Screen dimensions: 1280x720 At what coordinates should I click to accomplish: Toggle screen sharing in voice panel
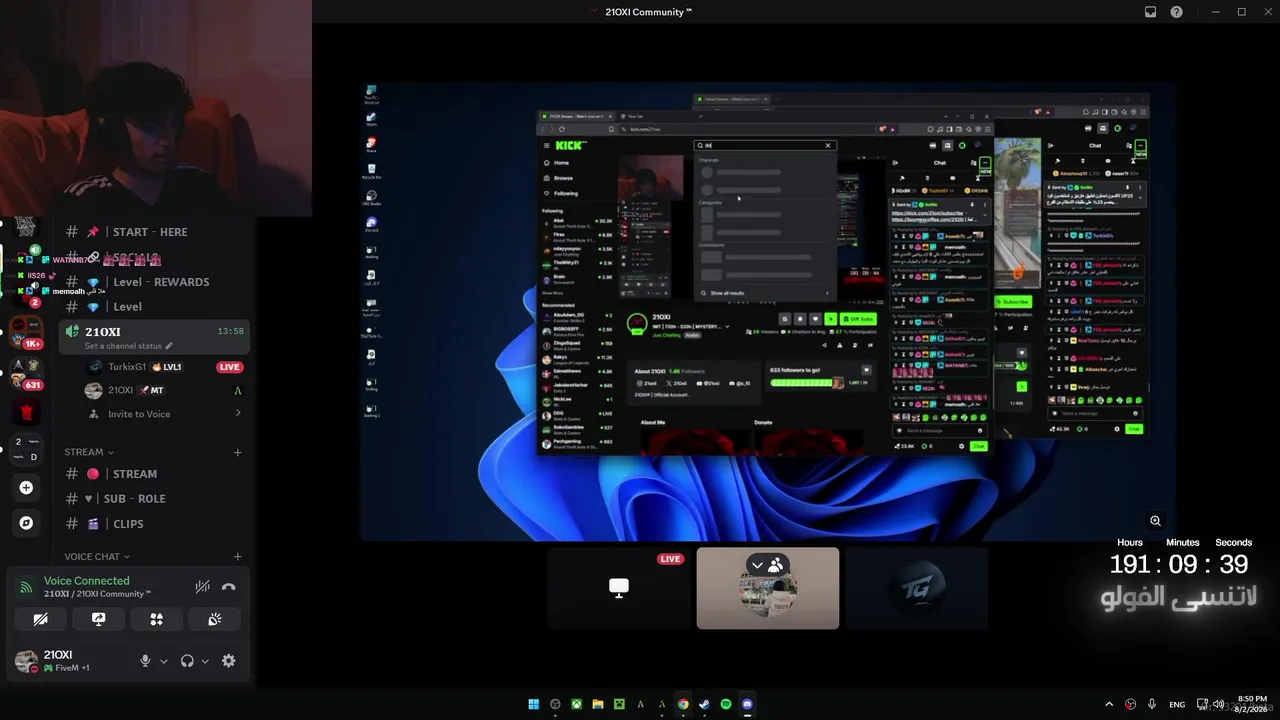[x=98, y=619]
